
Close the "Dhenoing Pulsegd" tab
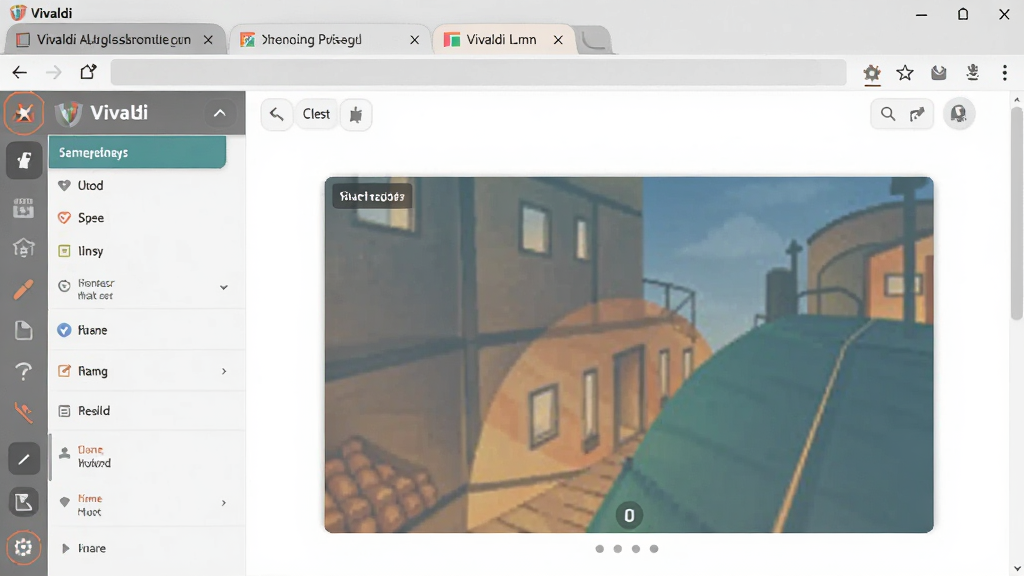(415, 40)
